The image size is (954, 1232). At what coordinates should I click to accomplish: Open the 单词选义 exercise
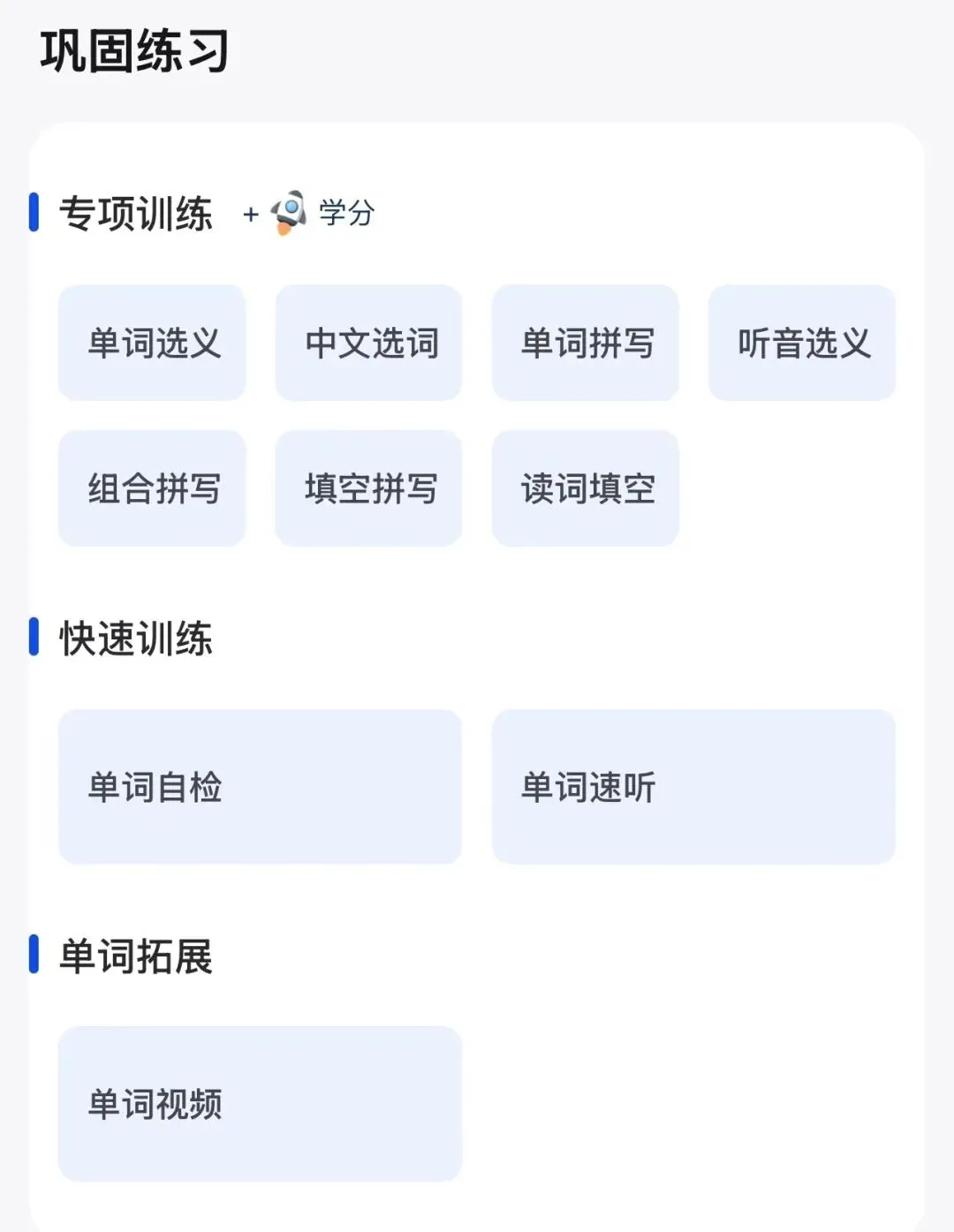pyautogui.click(x=152, y=343)
